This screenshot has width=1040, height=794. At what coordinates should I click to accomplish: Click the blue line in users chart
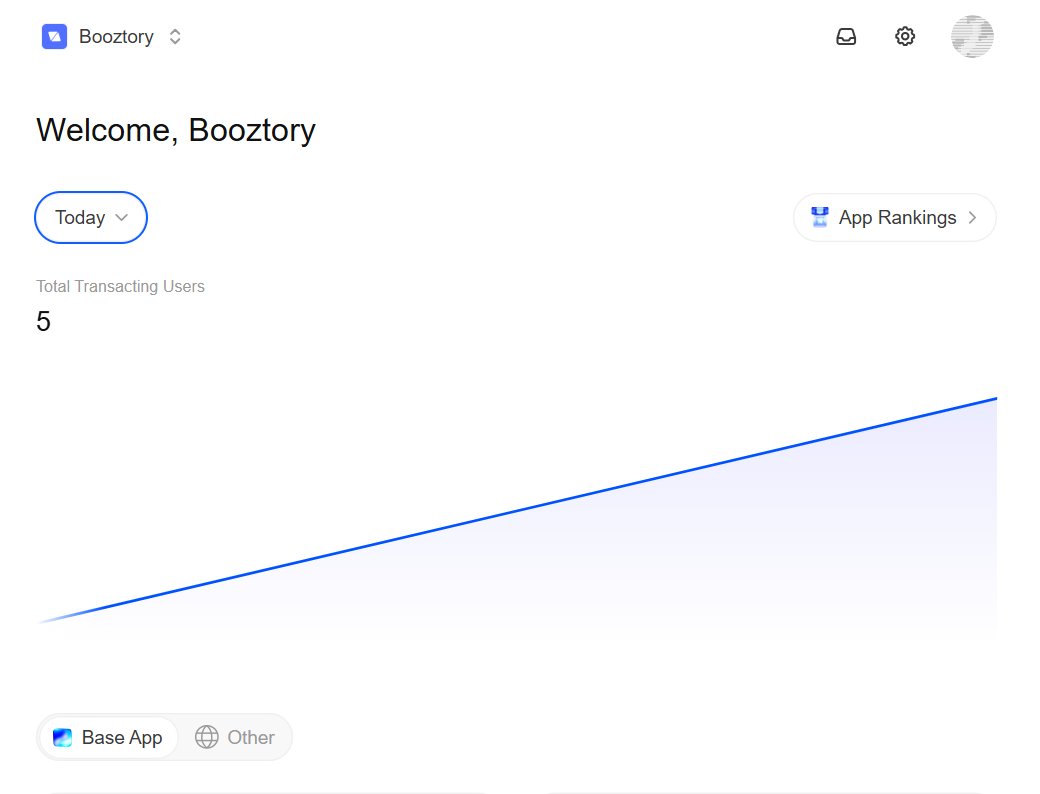tap(517, 511)
